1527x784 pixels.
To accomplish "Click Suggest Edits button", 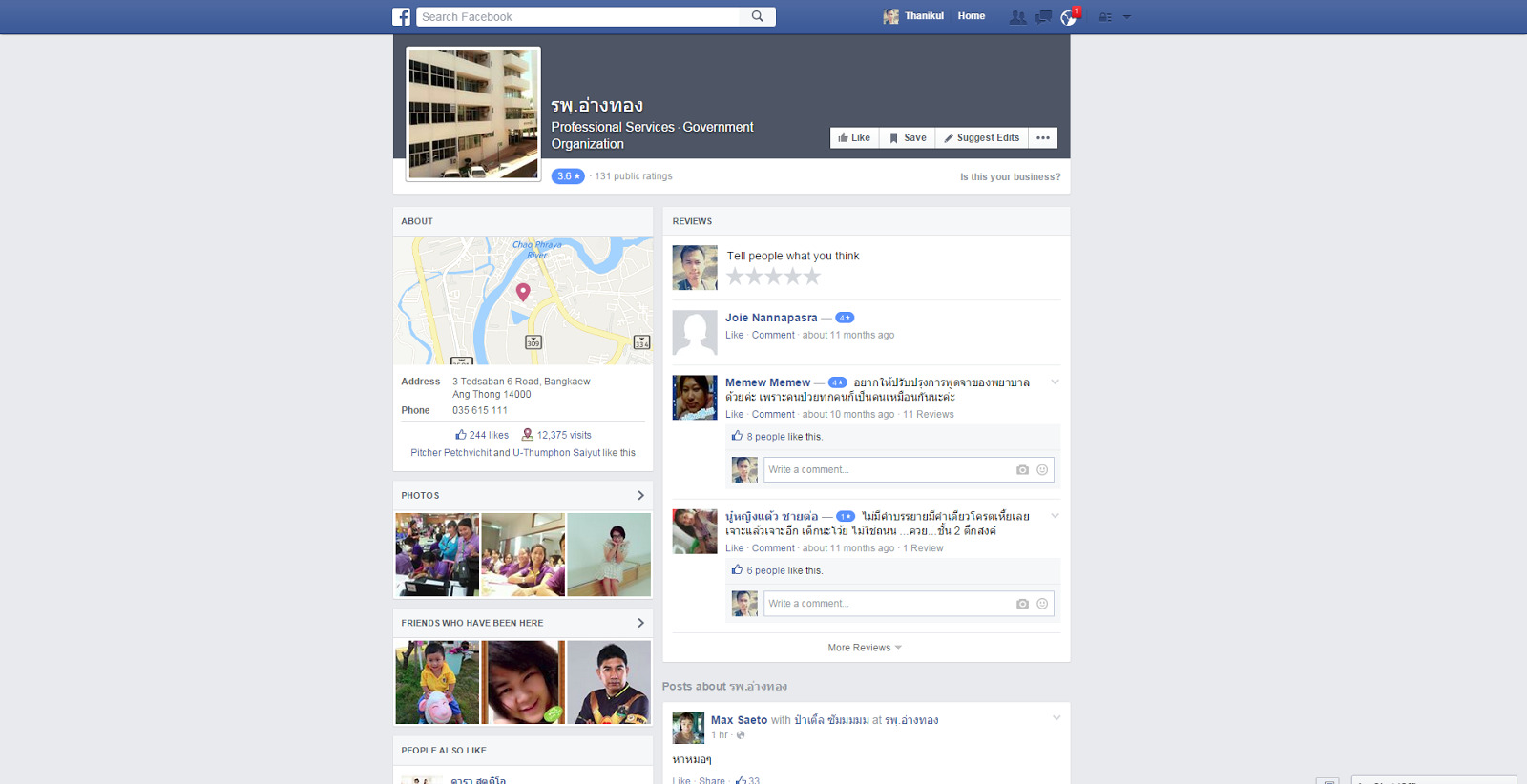I will click(x=982, y=138).
